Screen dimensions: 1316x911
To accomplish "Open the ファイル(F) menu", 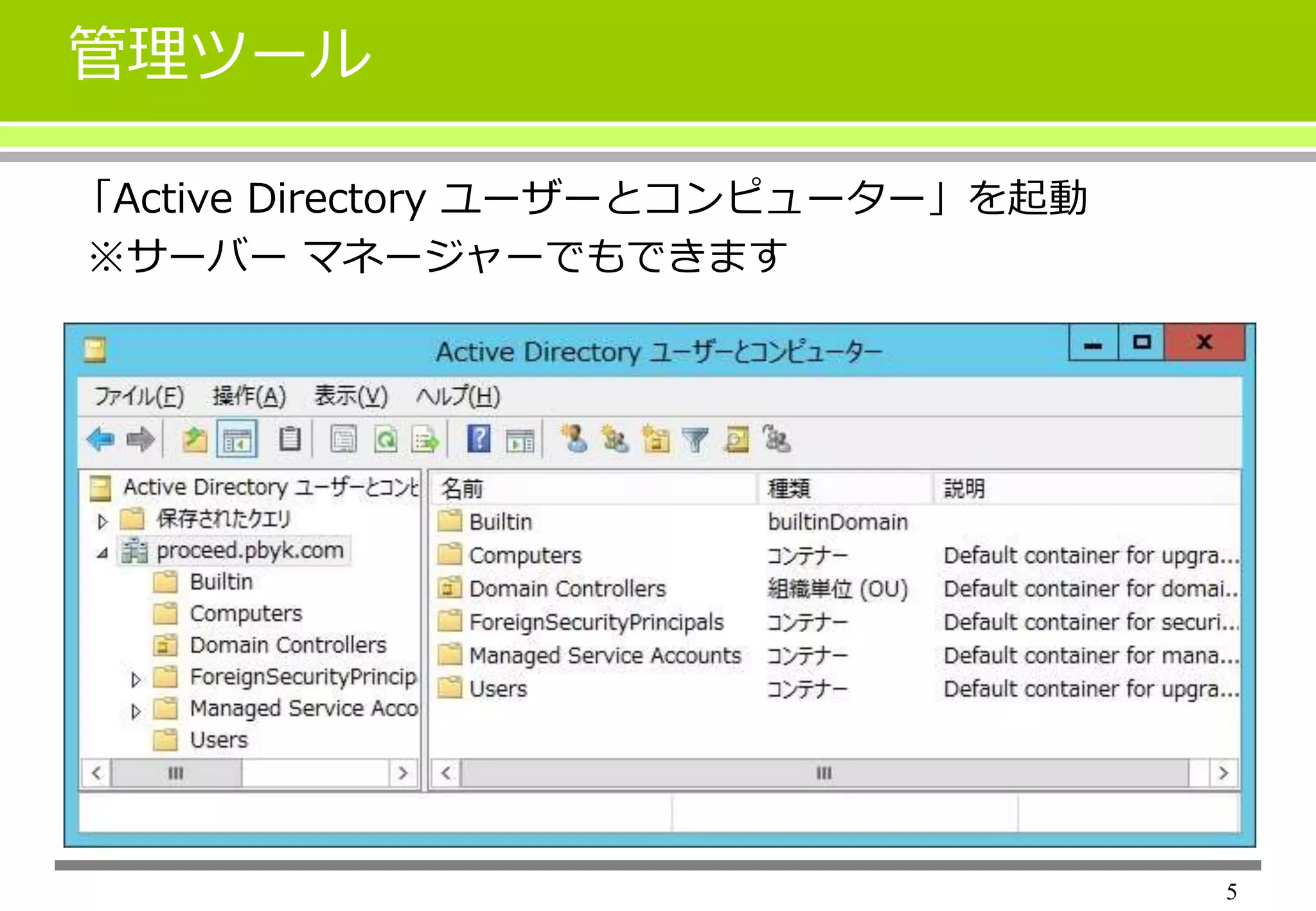I will click(139, 396).
